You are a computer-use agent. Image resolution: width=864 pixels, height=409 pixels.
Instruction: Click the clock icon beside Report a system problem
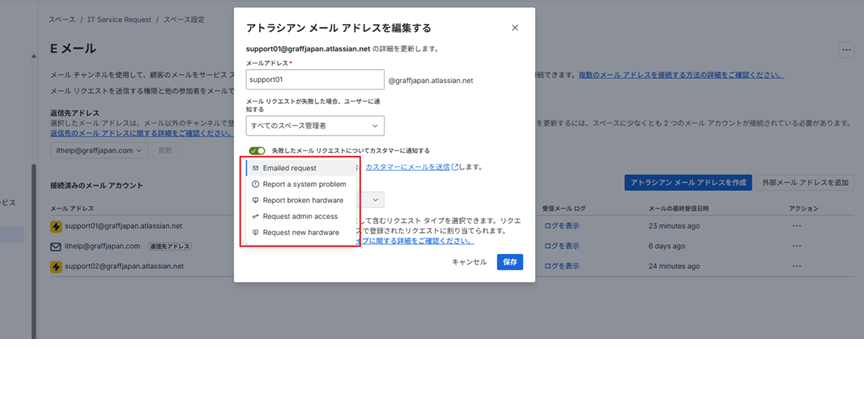click(255, 184)
